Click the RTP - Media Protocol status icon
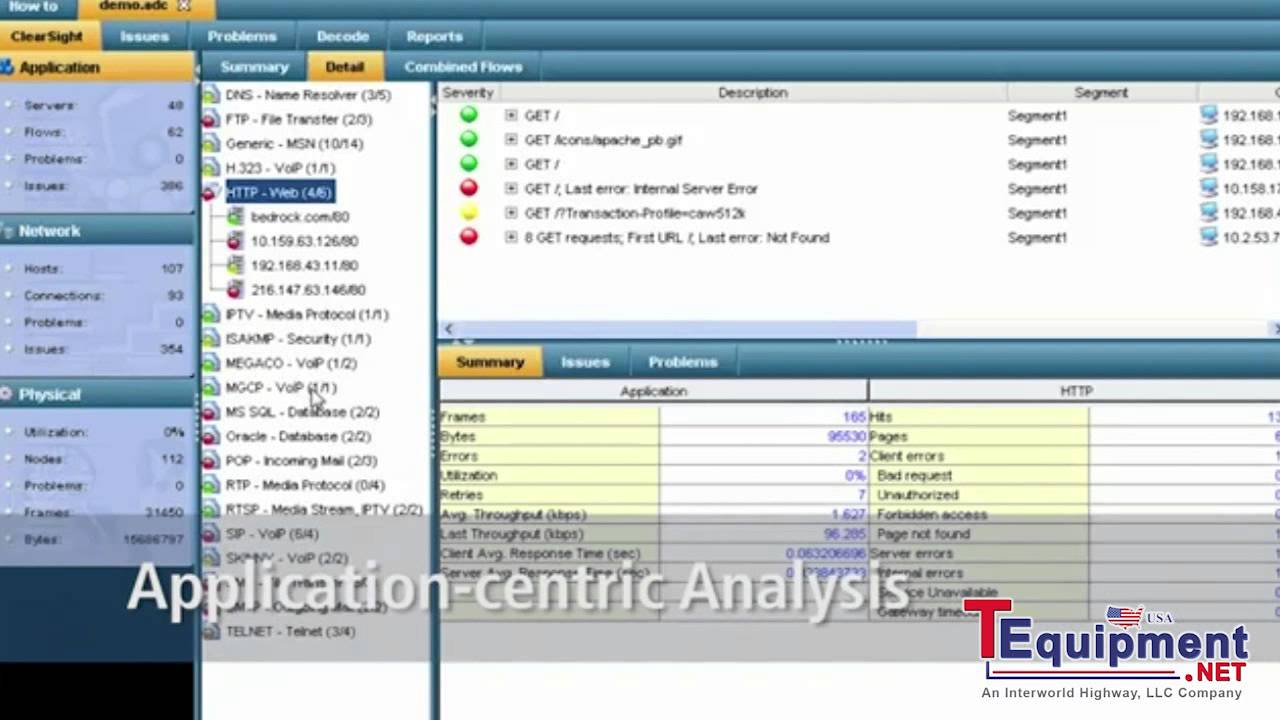 coord(210,485)
